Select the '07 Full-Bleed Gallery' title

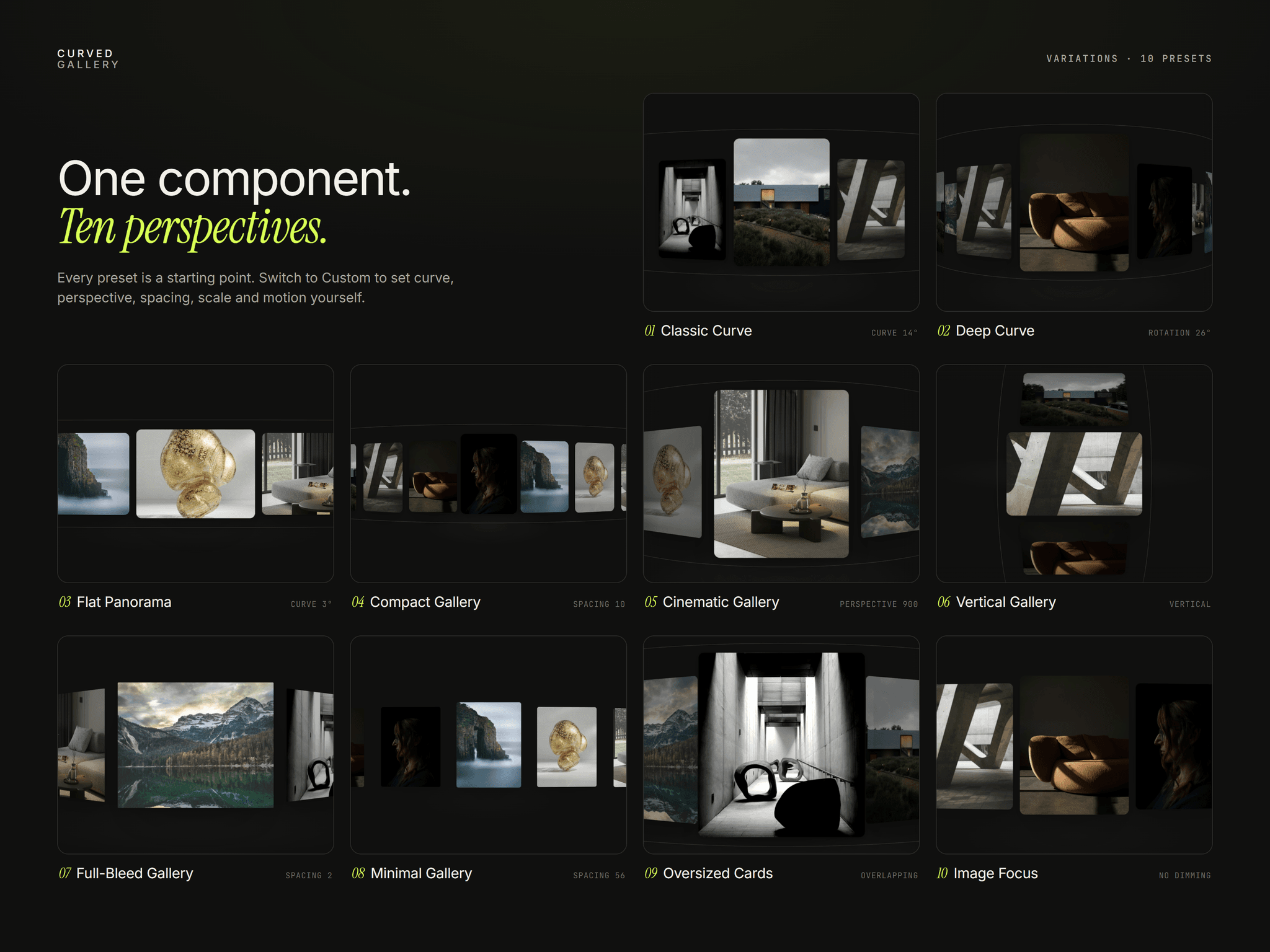[x=126, y=873]
